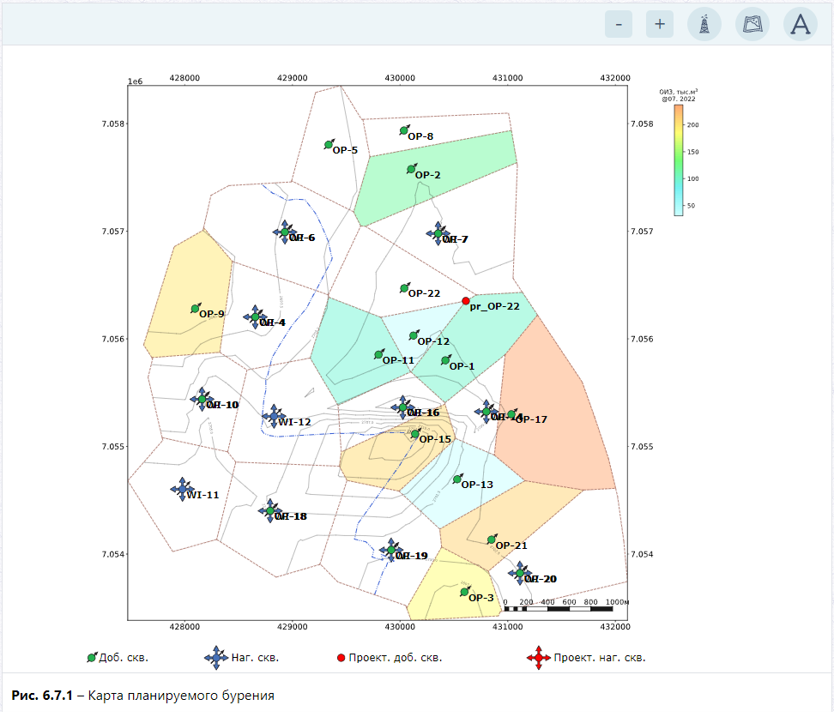834x712 pixels.
Task: Click the minus zoom-out button
Action: (x=618, y=24)
